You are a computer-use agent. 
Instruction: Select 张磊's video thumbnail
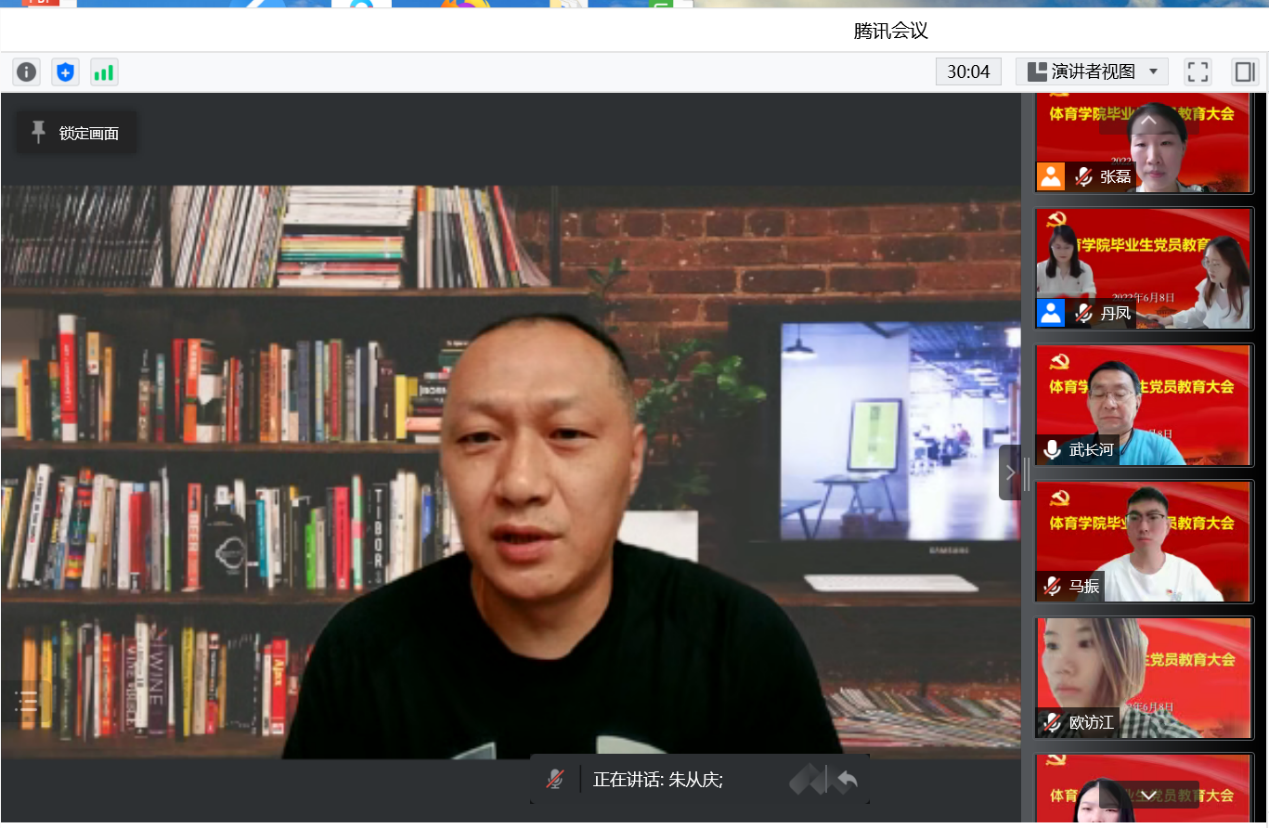pyautogui.click(x=1143, y=142)
